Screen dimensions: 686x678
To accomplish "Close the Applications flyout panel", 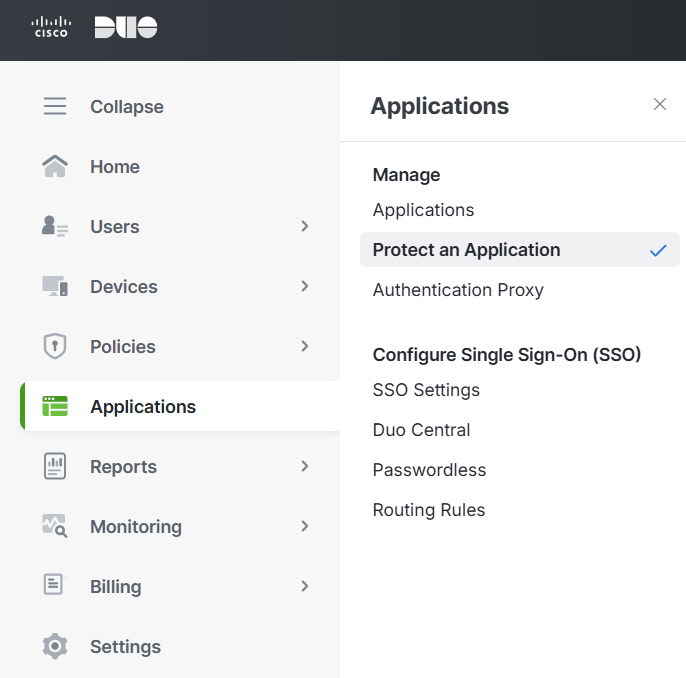I will (x=659, y=104).
